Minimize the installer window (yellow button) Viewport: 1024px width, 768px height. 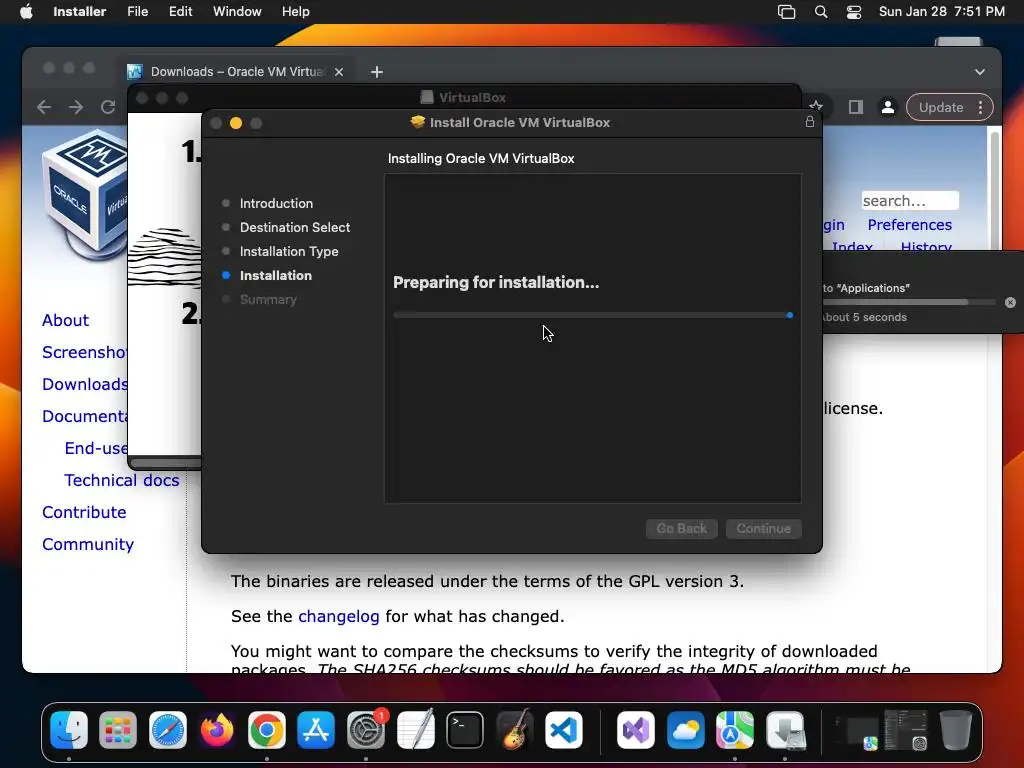(236, 123)
